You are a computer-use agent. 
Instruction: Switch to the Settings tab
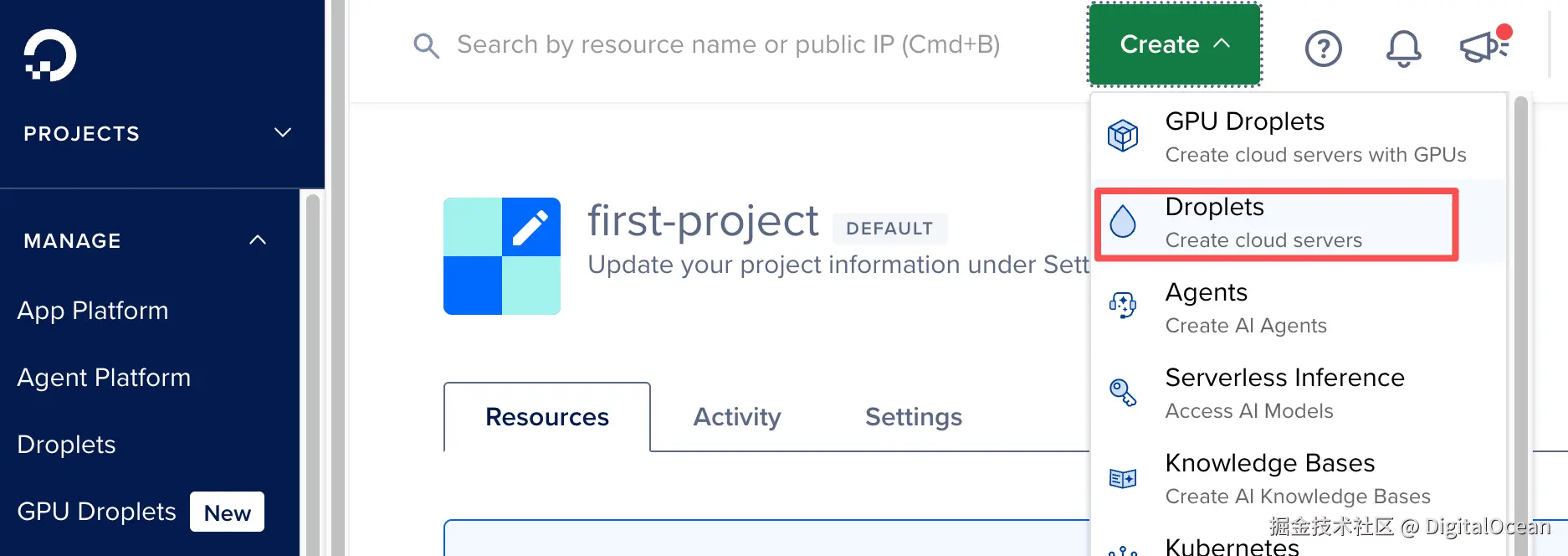(x=913, y=417)
